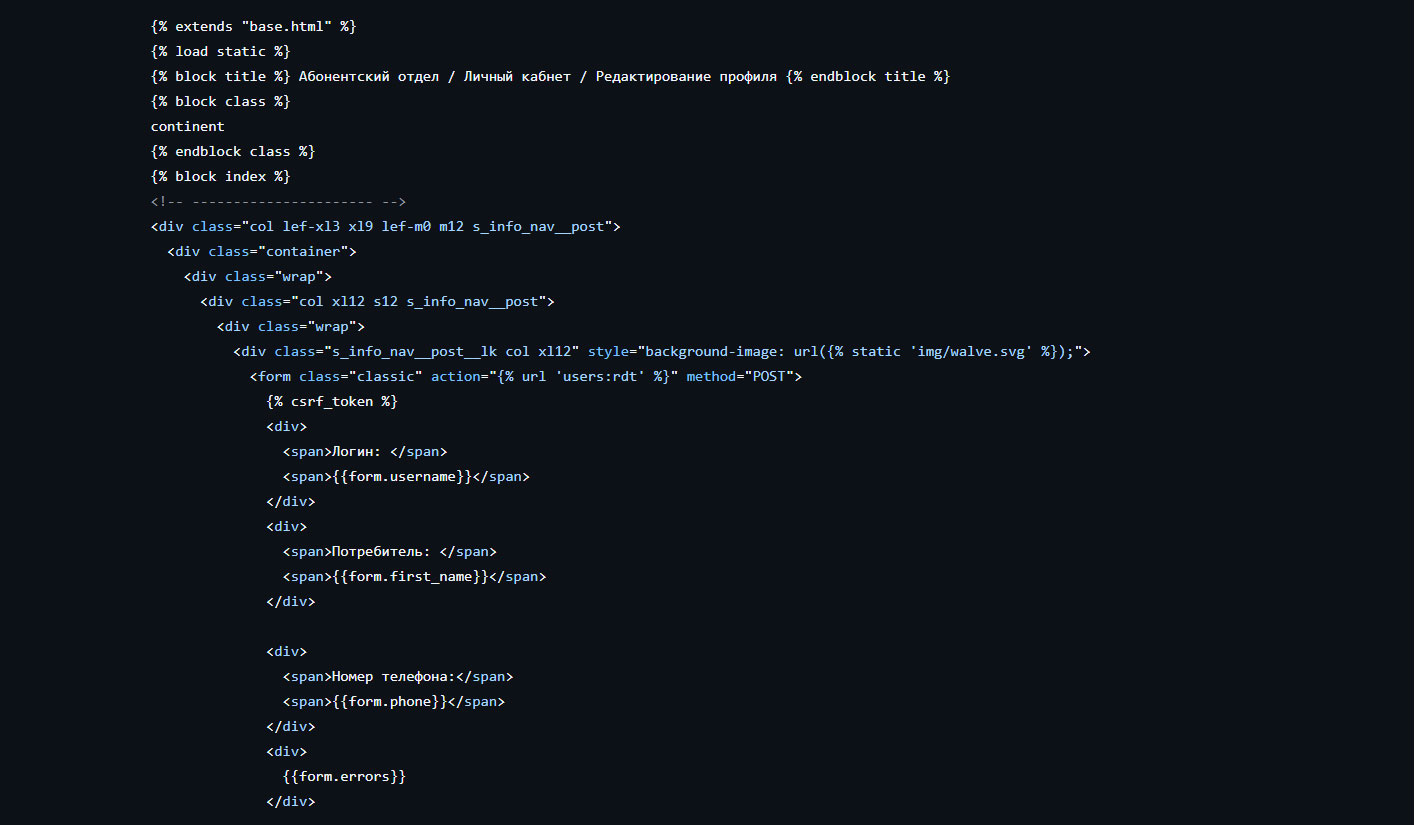Click the word continent
The width and height of the screenshot is (1416, 825).
pyautogui.click(x=188, y=126)
